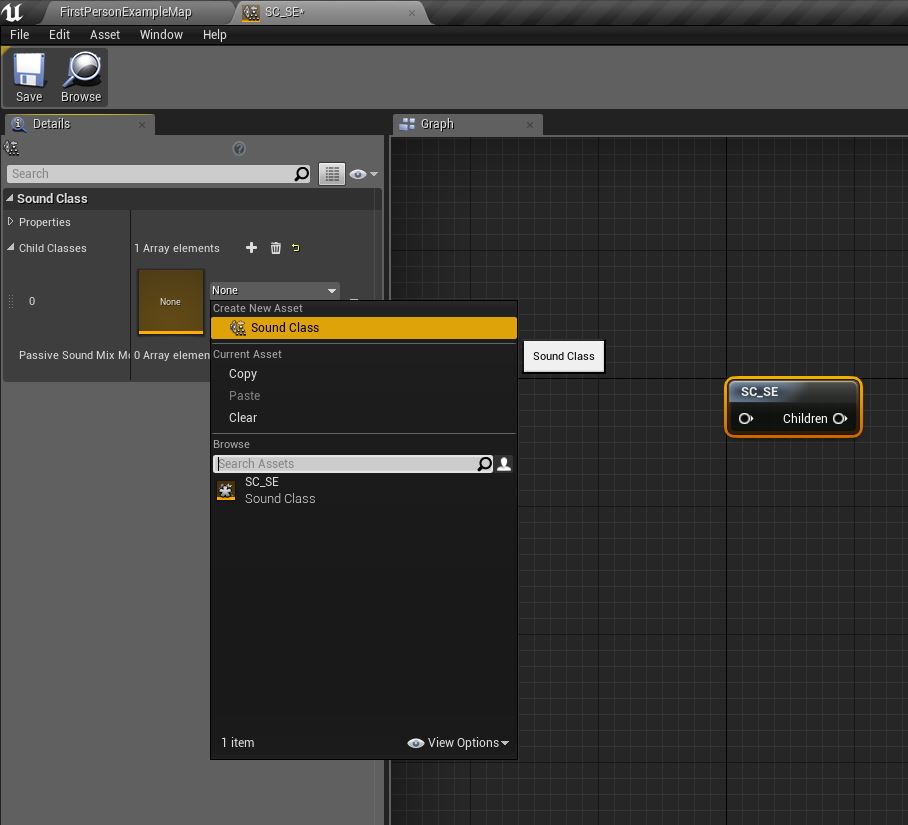Click the Browse toolbar icon

[x=81, y=70]
